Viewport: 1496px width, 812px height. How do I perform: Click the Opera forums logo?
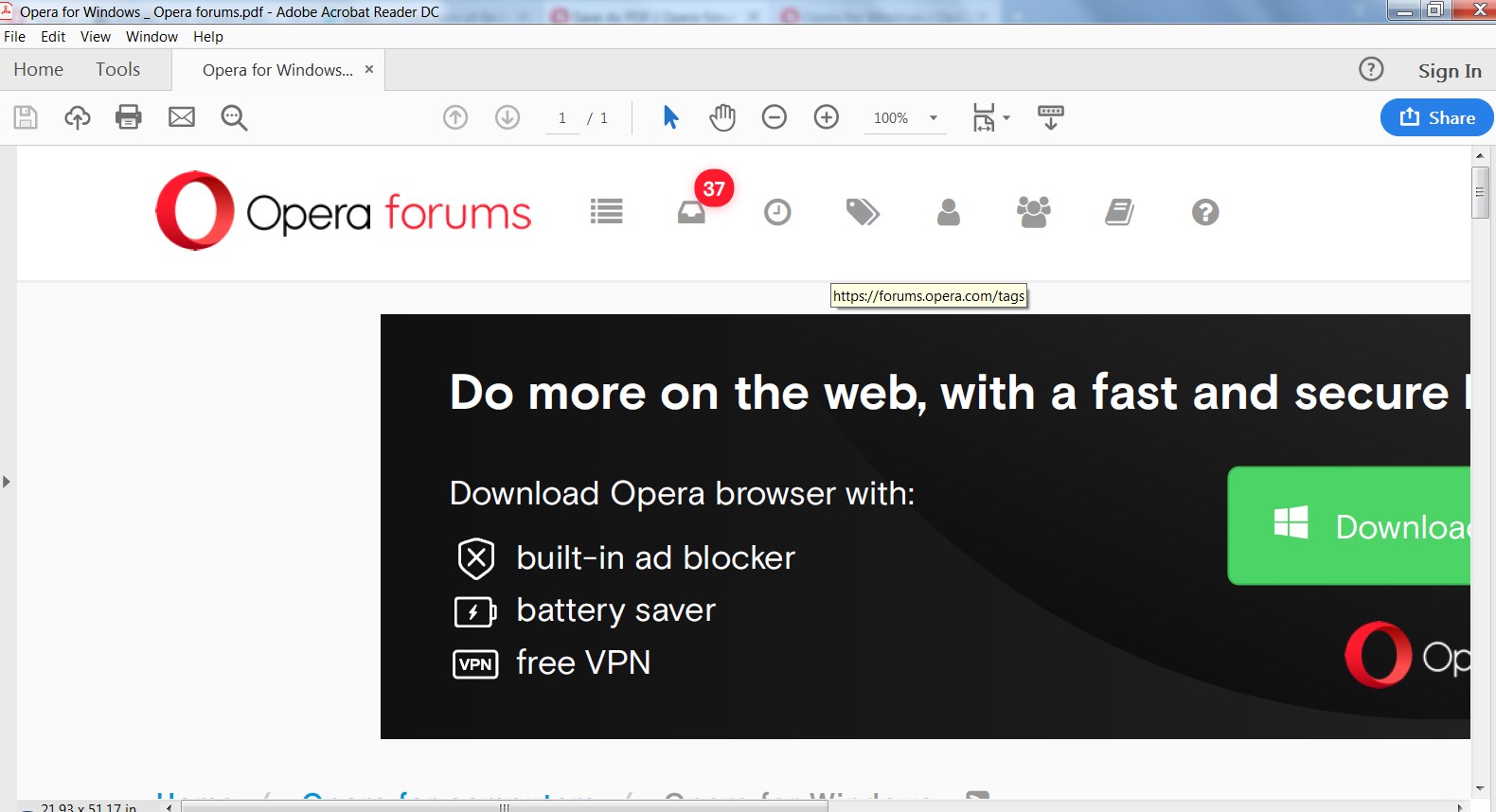pos(343,211)
